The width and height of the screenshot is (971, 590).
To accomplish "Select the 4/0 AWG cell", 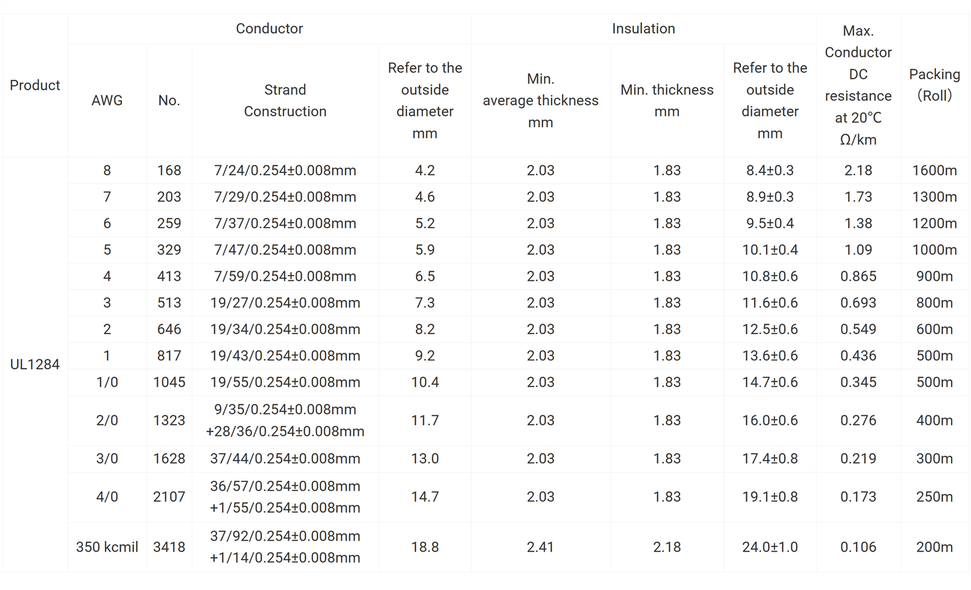I will click(x=107, y=497).
